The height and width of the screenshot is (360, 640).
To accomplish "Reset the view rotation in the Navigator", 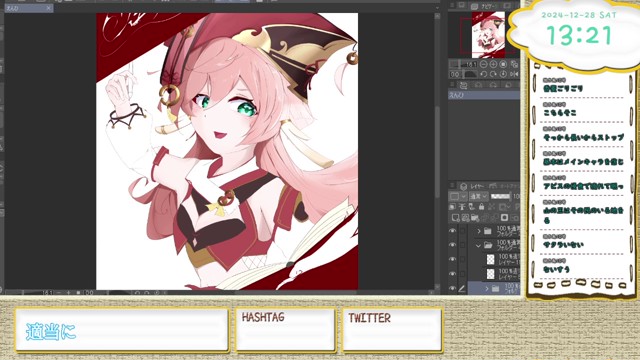I will pyautogui.click(x=503, y=74).
